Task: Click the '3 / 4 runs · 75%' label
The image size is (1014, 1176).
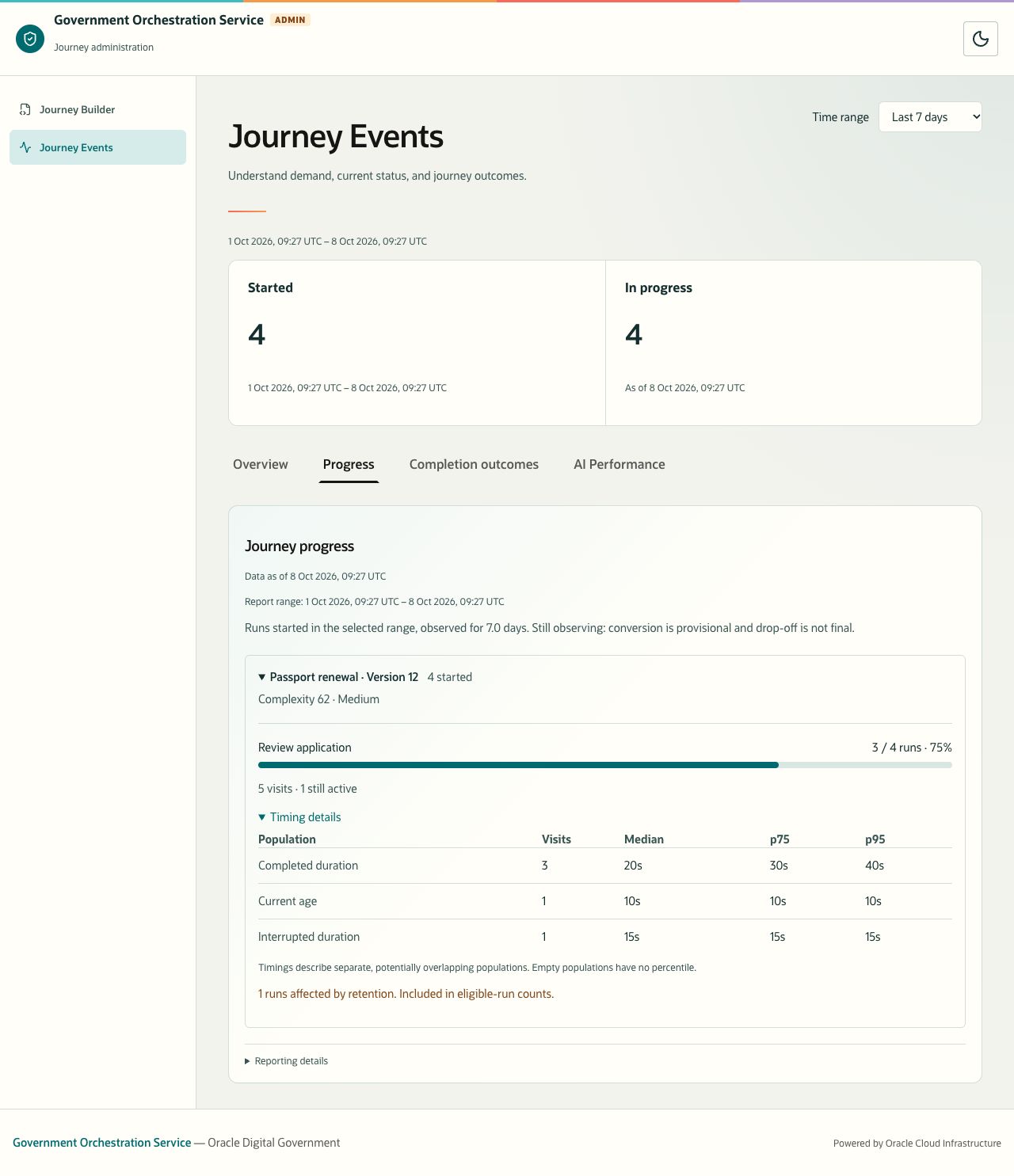Action: tap(912, 748)
